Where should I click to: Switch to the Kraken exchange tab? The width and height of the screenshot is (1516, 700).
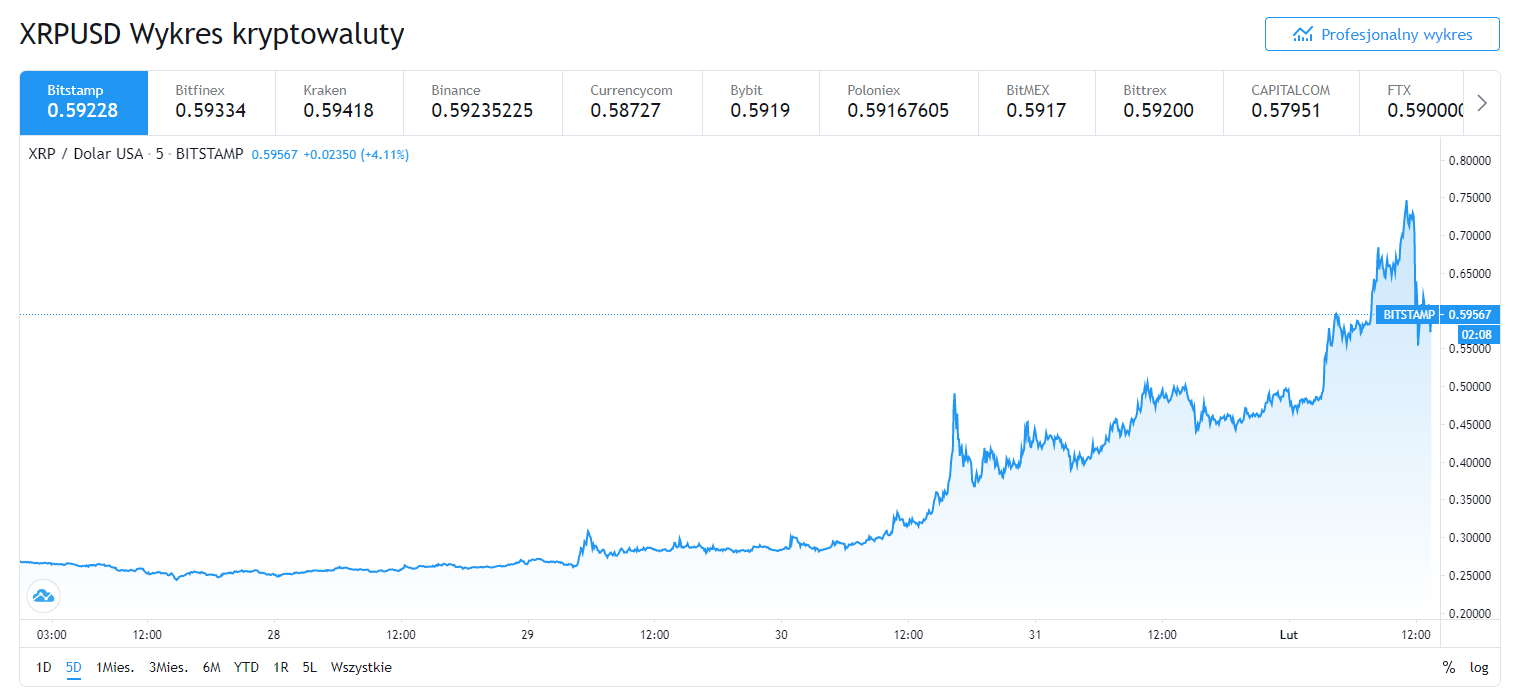click(339, 103)
